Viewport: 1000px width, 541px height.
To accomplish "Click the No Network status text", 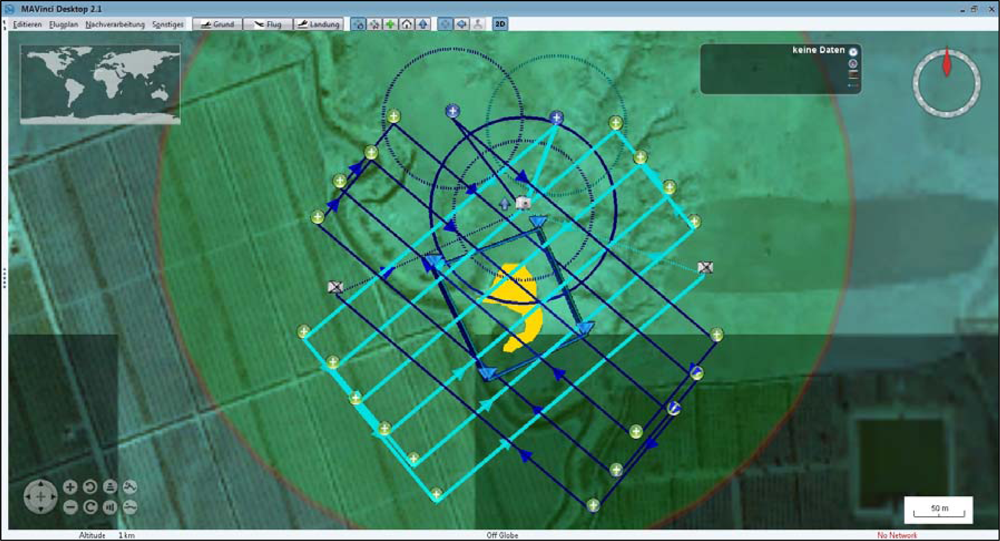I will pyautogui.click(x=897, y=535).
